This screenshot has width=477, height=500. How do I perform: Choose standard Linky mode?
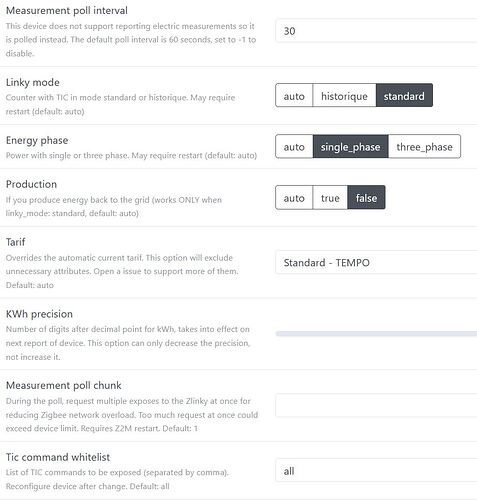tap(404, 95)
